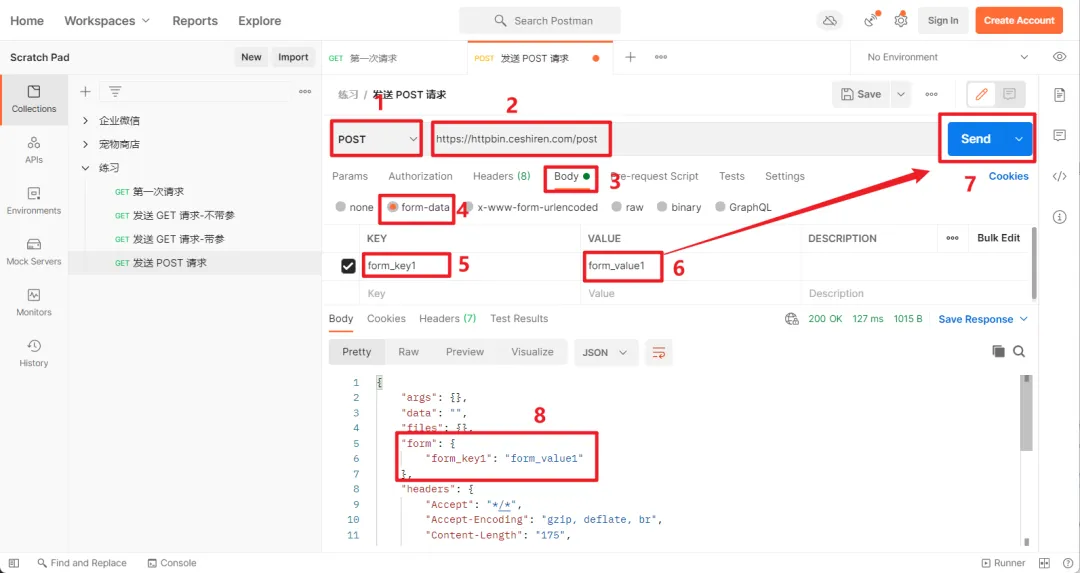Screen dimensions: 1080x573
Task: Switch to request Headers (8) tab
Action: [x=501, y=176]
